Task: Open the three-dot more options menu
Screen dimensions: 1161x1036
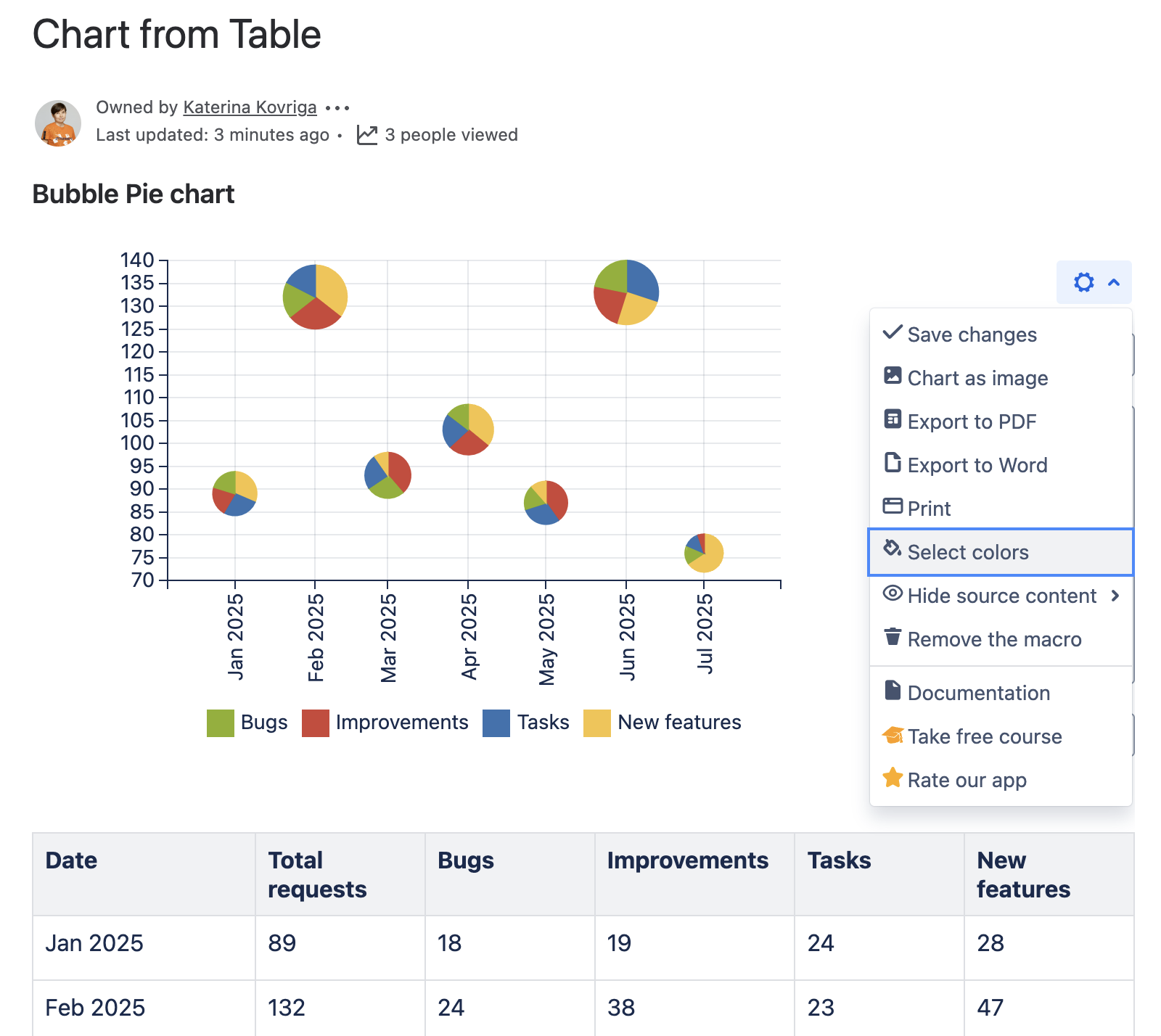Action: [x=337, y=108]
